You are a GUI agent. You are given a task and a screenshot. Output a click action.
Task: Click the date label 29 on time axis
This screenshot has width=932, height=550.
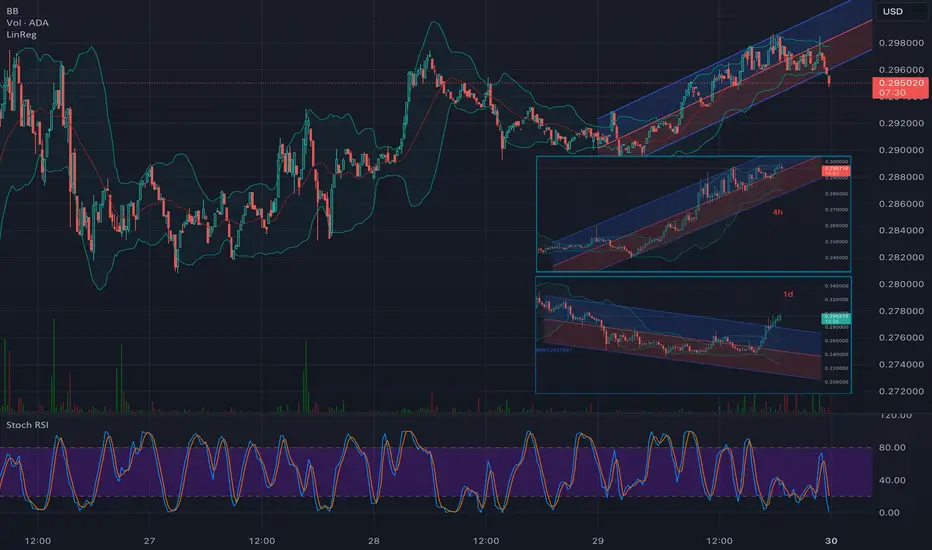pyautogui.click(x=597, y=540)
